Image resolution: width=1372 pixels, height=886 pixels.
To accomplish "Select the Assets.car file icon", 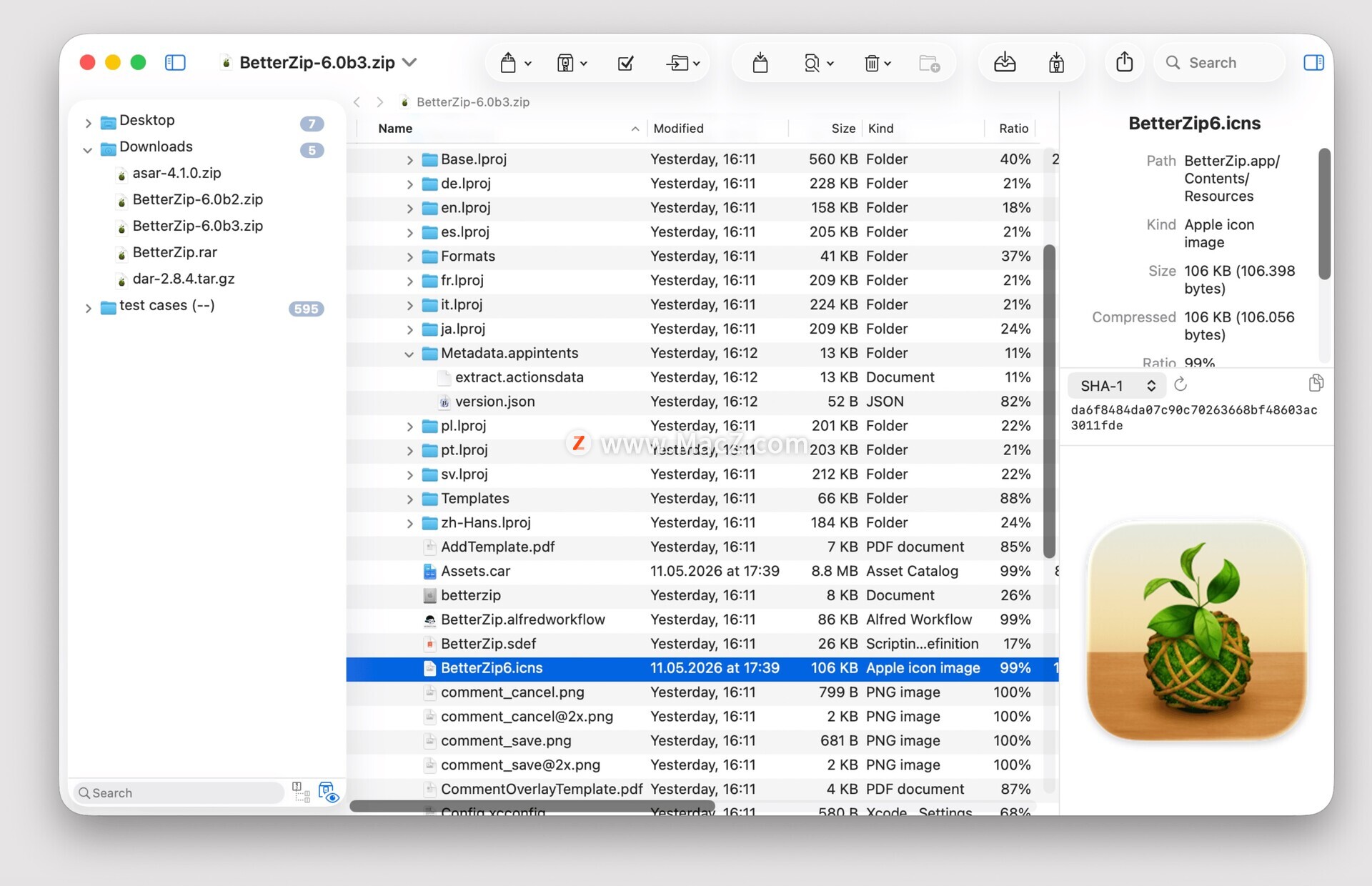I will pyautogui.click(x=429, y=572).
